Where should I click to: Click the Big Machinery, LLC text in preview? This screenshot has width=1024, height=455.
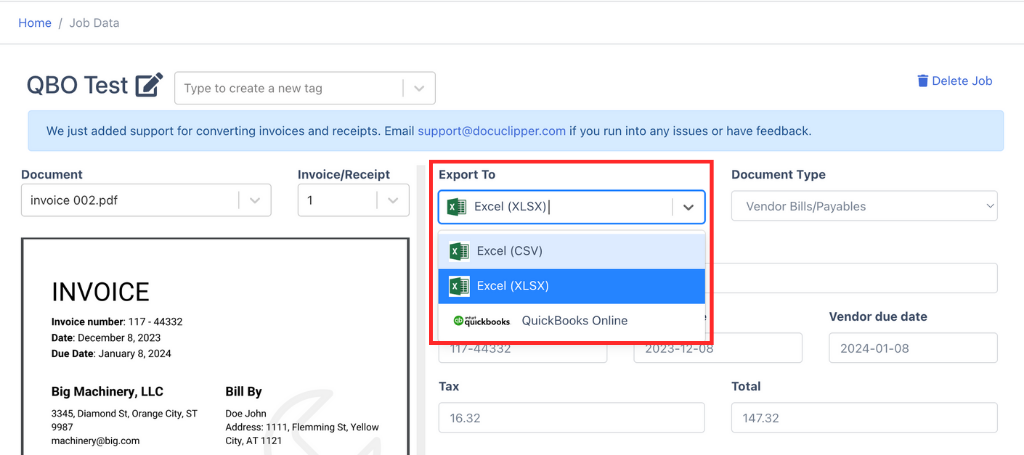coord(107,392)
